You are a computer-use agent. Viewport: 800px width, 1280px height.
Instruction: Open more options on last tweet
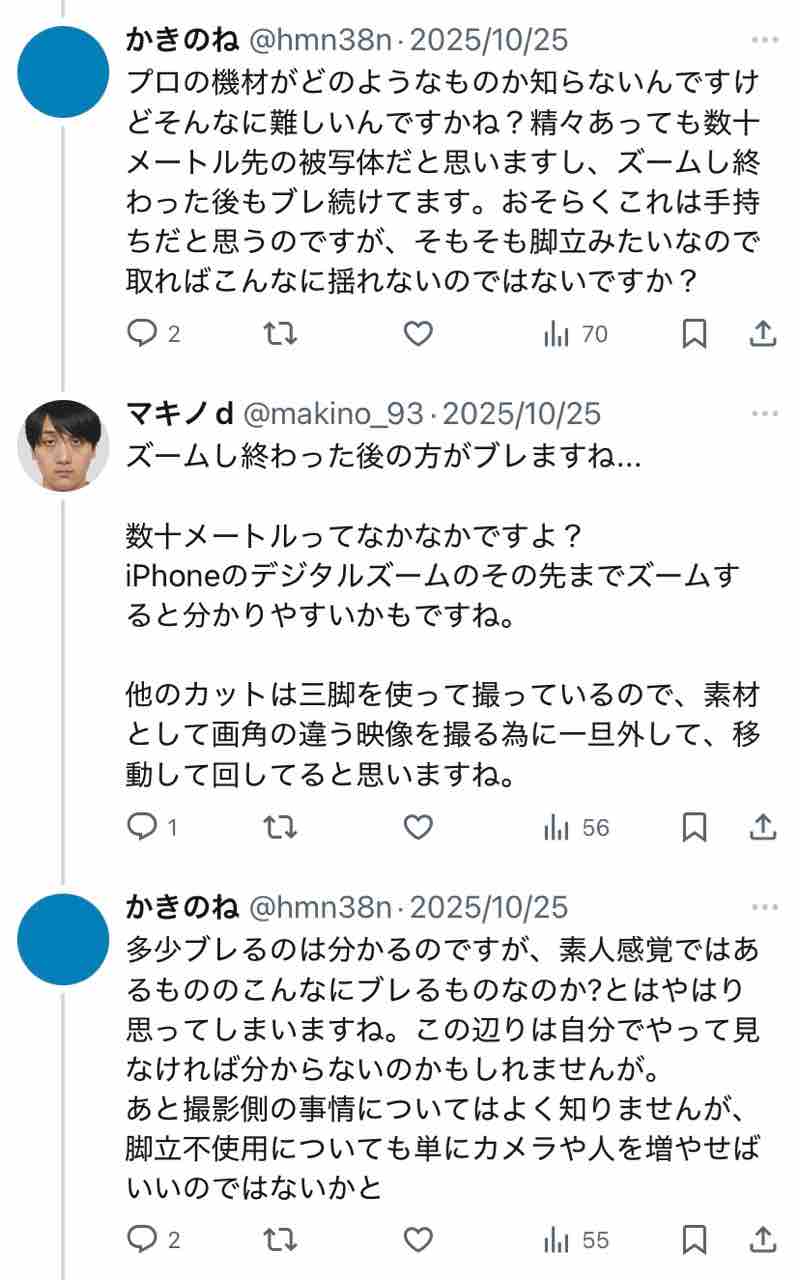(764, 908)
